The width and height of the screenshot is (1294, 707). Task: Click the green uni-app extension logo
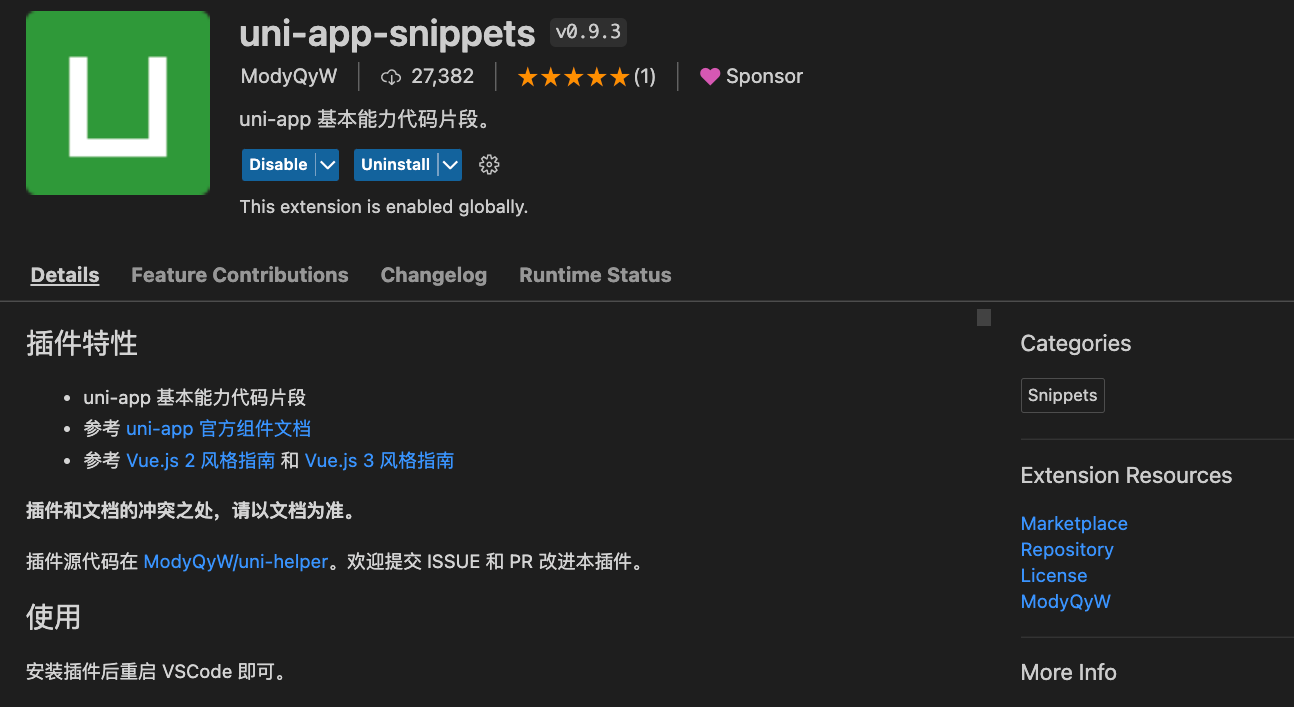coord(118,103)
